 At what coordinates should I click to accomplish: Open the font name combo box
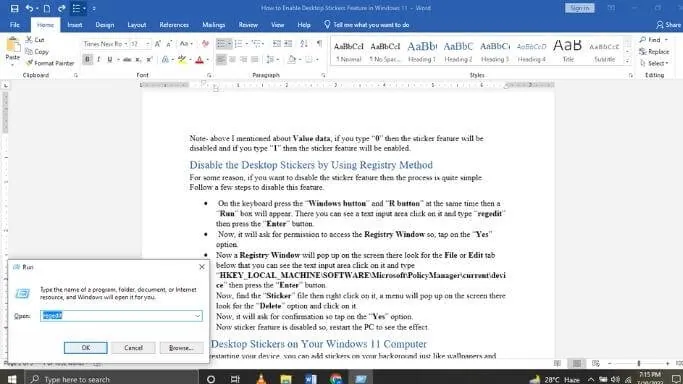[105, 44]
